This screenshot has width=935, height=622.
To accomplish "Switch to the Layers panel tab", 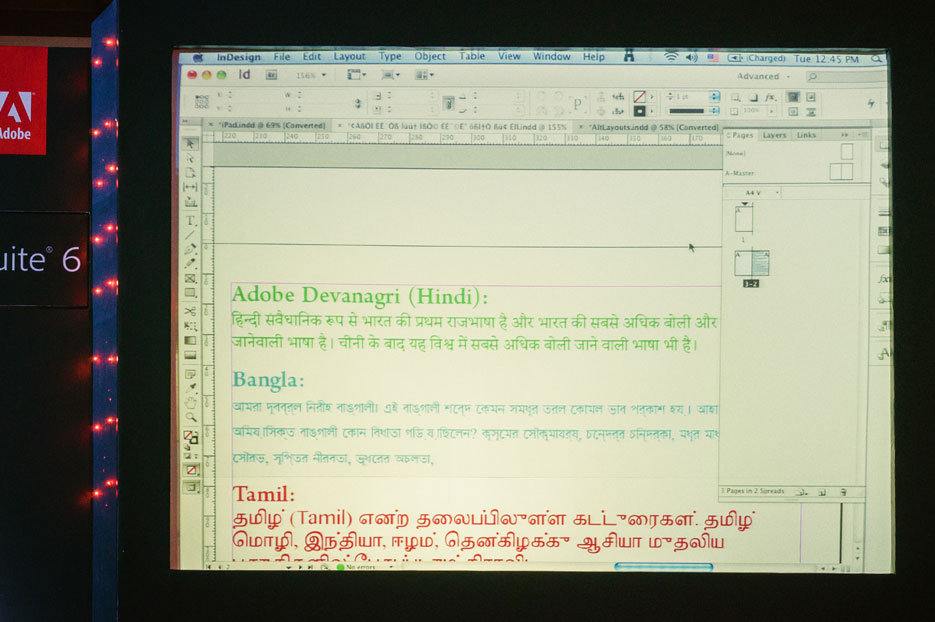I will coord(774,135).
